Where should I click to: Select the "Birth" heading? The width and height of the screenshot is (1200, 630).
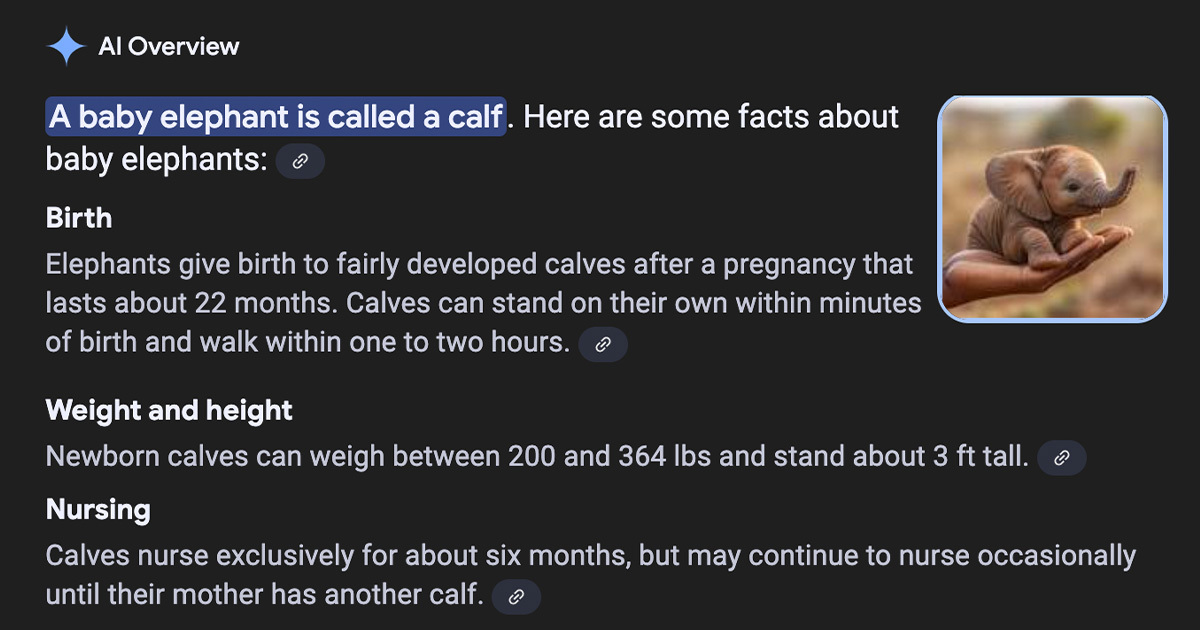click(79, 218)
